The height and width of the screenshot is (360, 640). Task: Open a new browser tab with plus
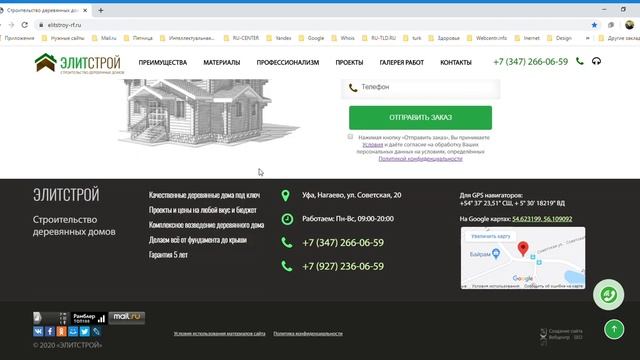pyautogui.click(x=100, y=10)
